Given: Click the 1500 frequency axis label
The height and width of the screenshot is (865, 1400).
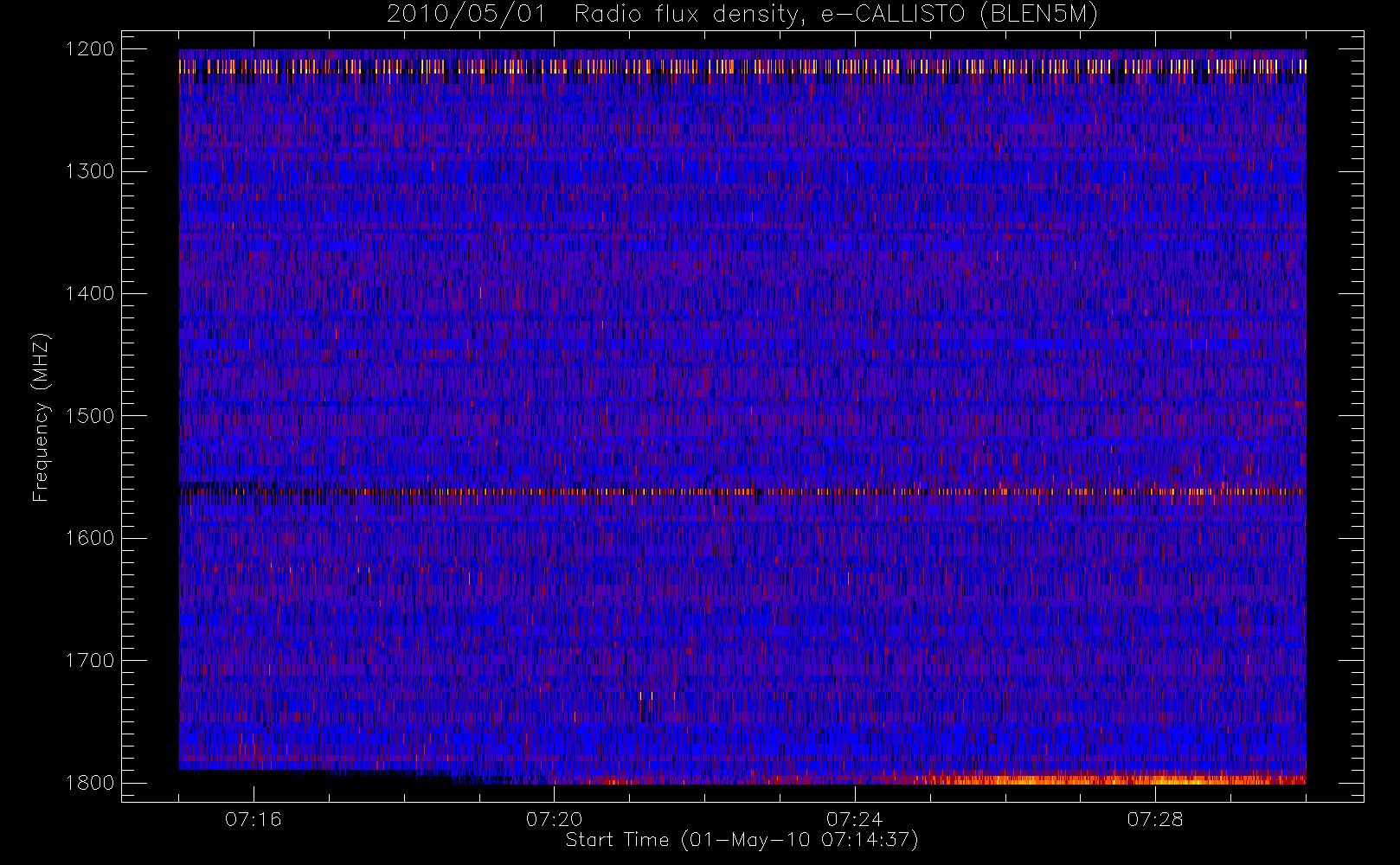Looking at the screenshot, I should (x=90, y=415).
